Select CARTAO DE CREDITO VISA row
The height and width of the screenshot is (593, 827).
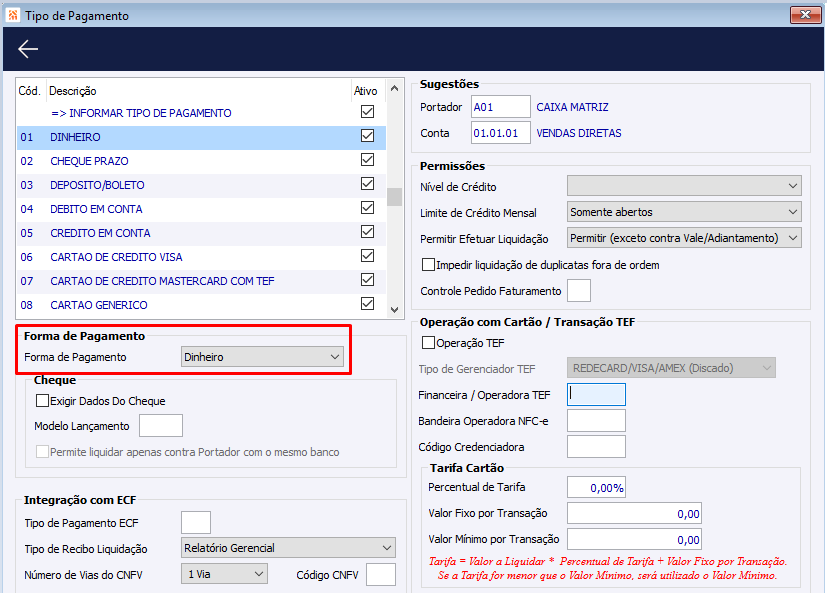(201, 257)
